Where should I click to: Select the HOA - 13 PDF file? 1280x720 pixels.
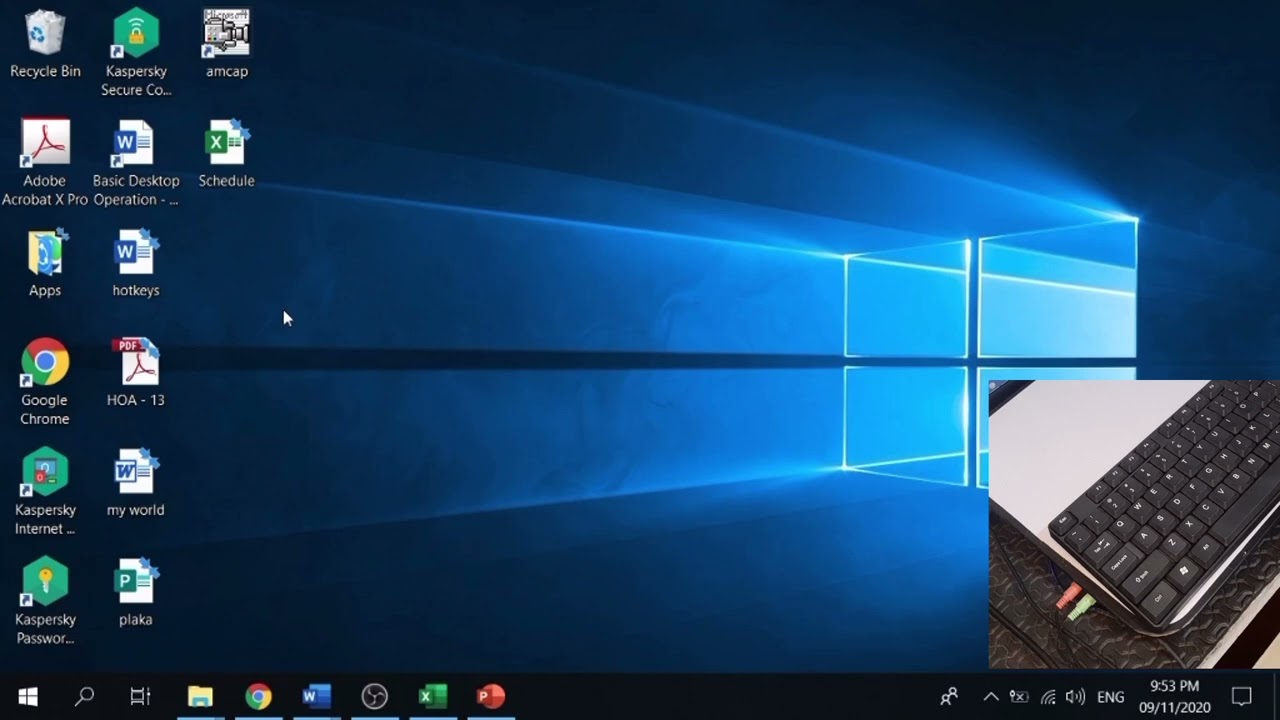click(x=136, y=373)
